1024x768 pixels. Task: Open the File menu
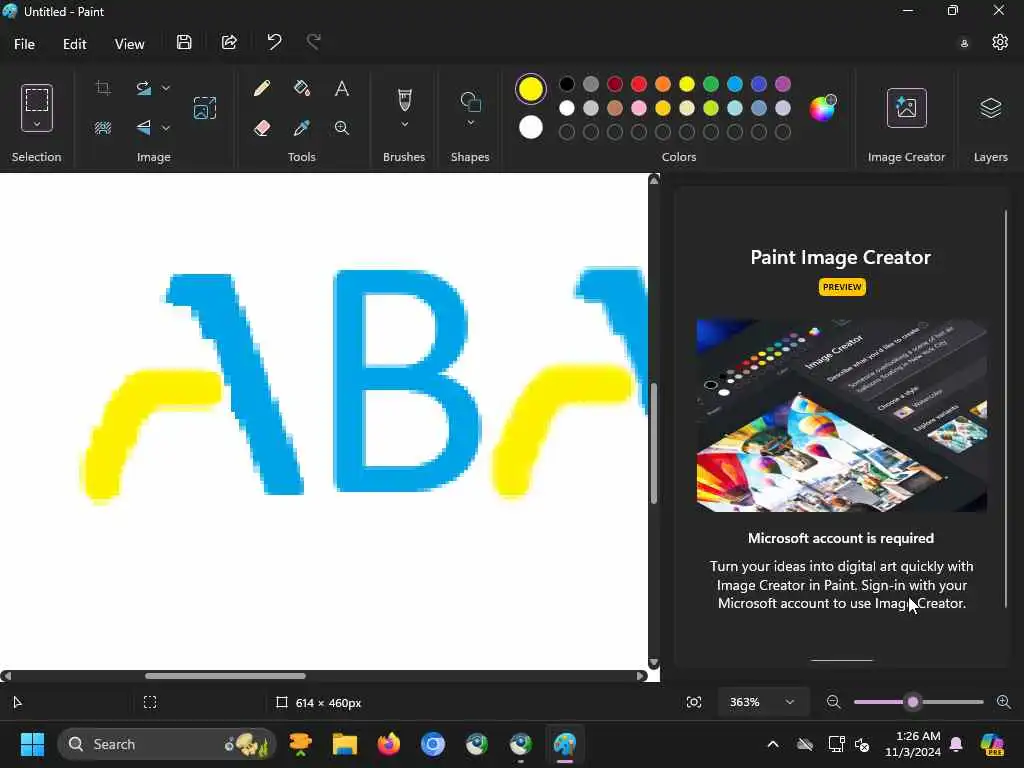(24, 44)
